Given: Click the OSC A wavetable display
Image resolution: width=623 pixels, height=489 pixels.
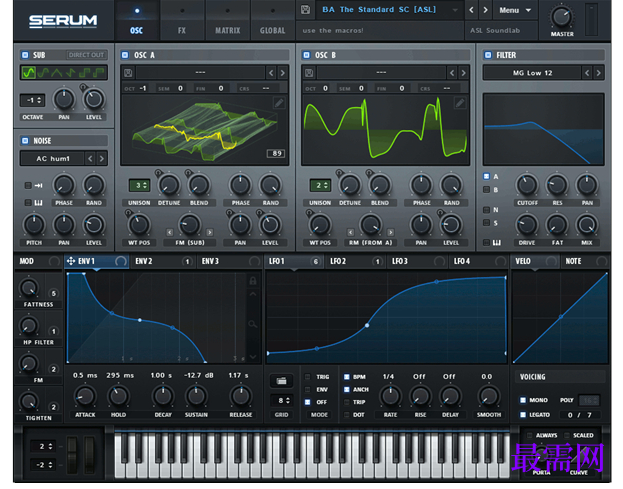Looking at the screenshot, I should click(x=204, y=130).
